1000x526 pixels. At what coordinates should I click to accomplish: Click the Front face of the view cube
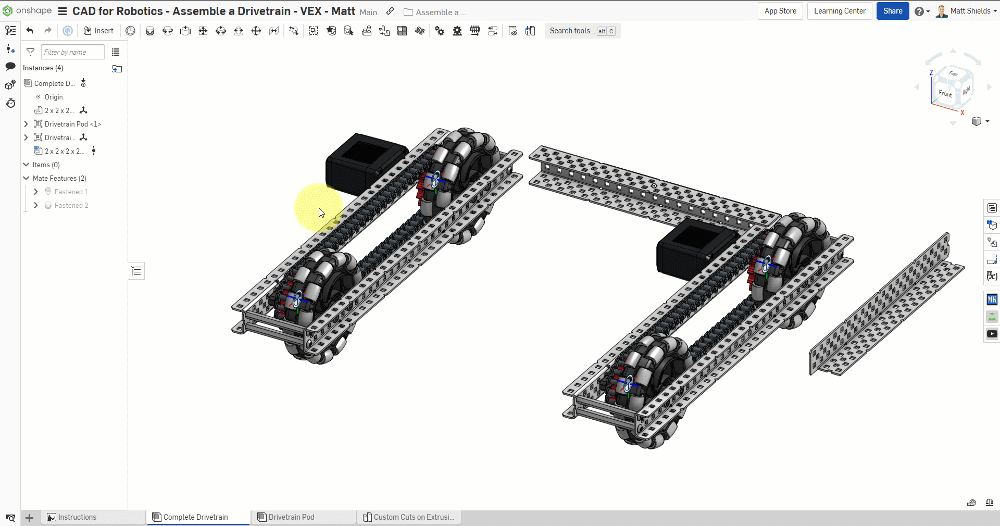tap(943, 93)
